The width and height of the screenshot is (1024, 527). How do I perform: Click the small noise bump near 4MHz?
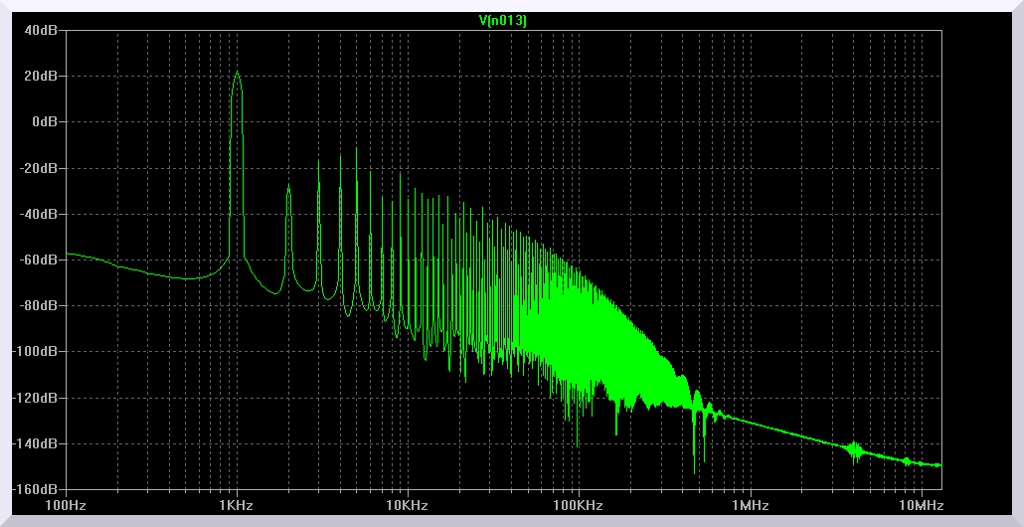854,450
